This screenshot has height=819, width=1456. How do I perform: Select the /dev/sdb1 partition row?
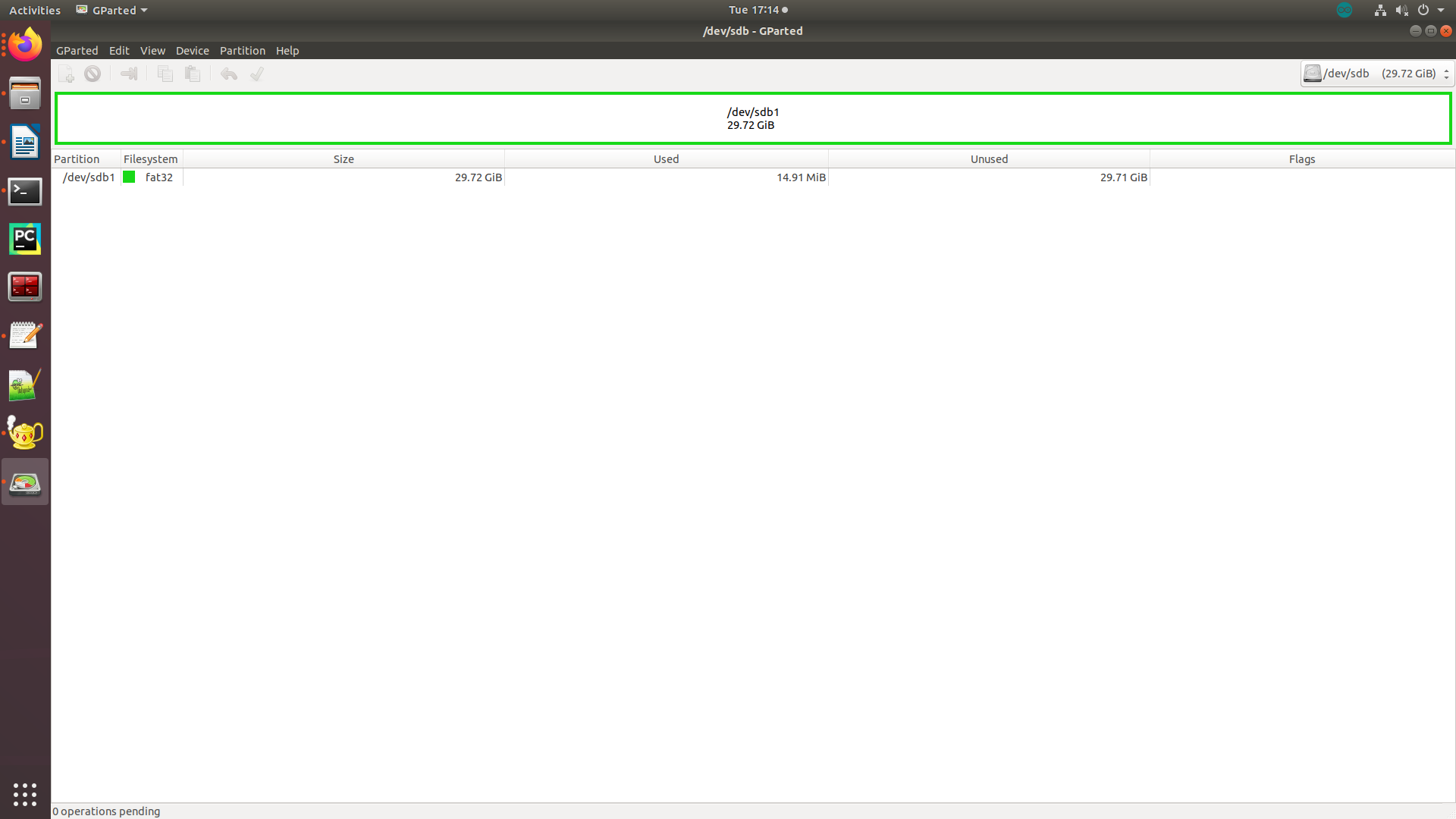(x=89, y=177)
